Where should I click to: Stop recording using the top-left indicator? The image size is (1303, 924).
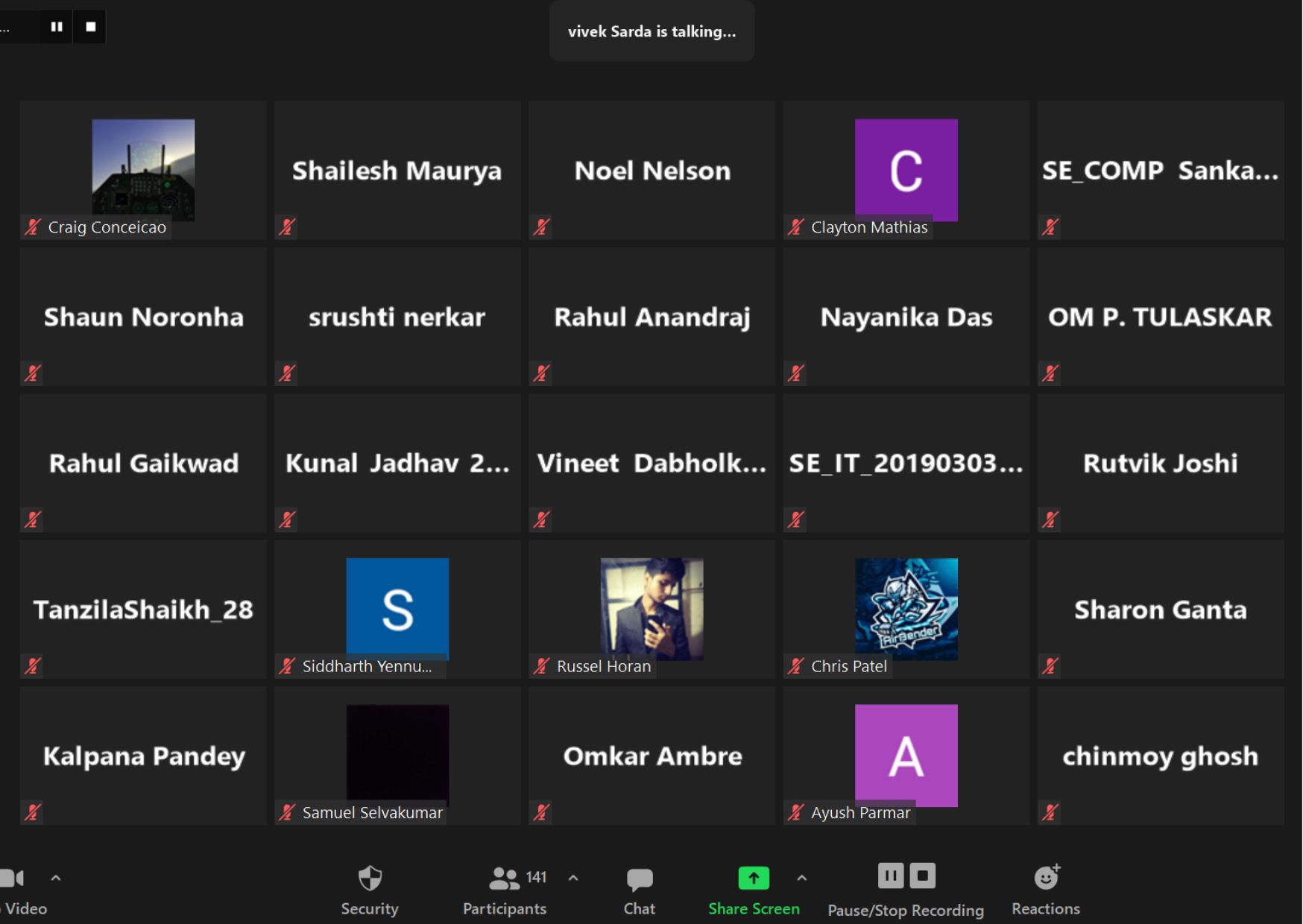[91, 27]
